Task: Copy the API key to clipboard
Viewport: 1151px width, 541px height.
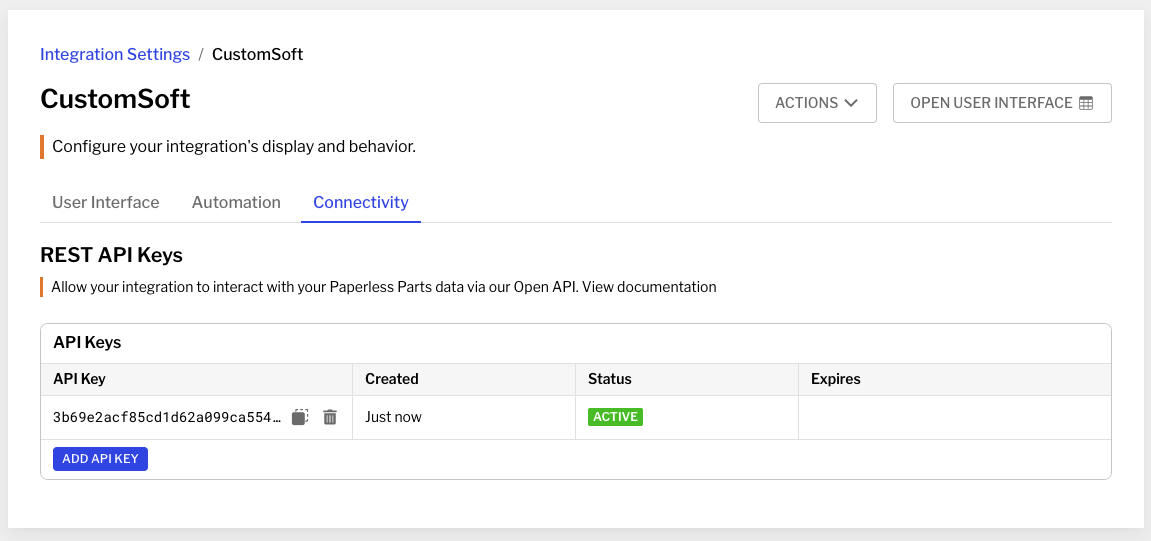Action: [299, 417]
